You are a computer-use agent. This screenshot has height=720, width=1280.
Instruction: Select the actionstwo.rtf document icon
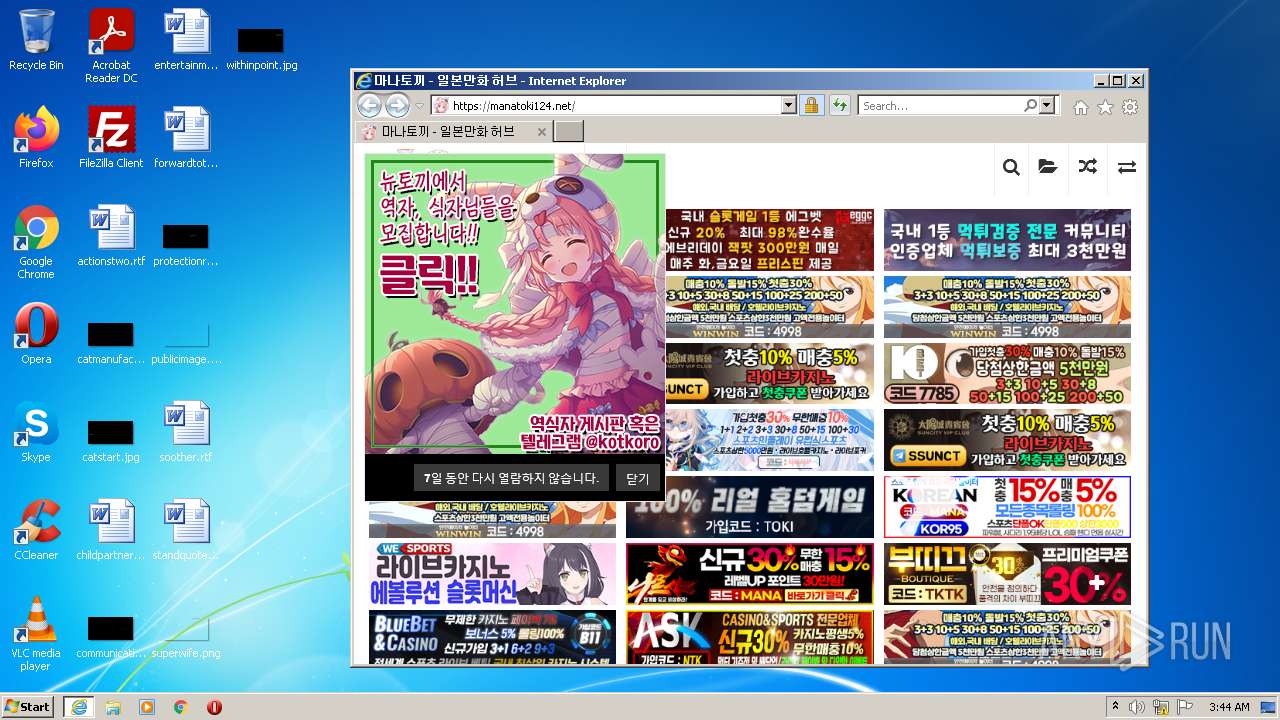click(111, 235)
